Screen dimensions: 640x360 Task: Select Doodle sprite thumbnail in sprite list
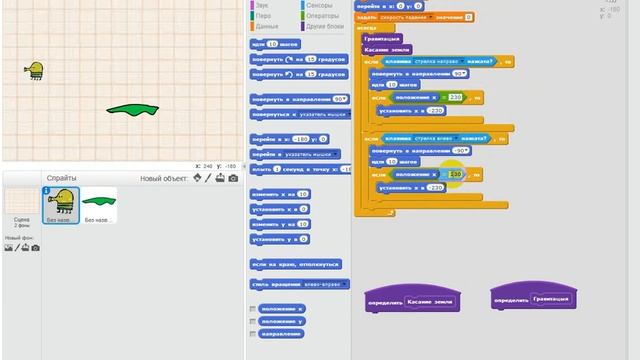[61, 205]
